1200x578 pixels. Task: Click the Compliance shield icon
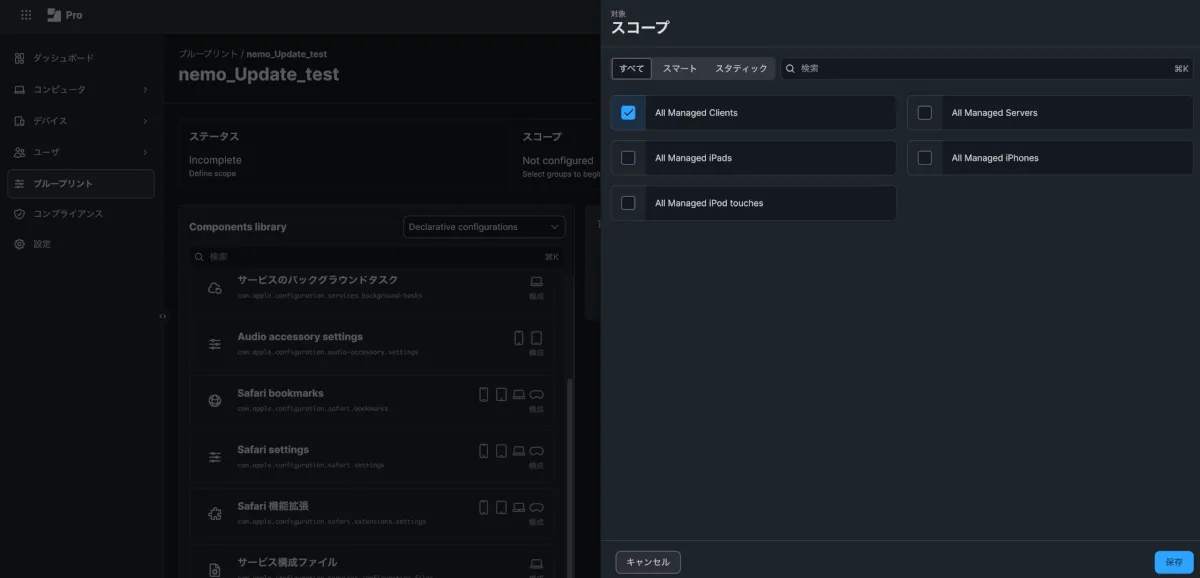click(20, 214)
